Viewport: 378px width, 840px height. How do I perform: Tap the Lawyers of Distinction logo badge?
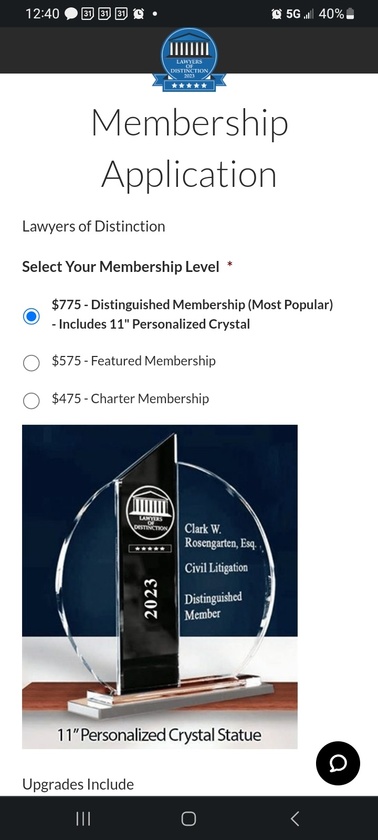(189, 60)
